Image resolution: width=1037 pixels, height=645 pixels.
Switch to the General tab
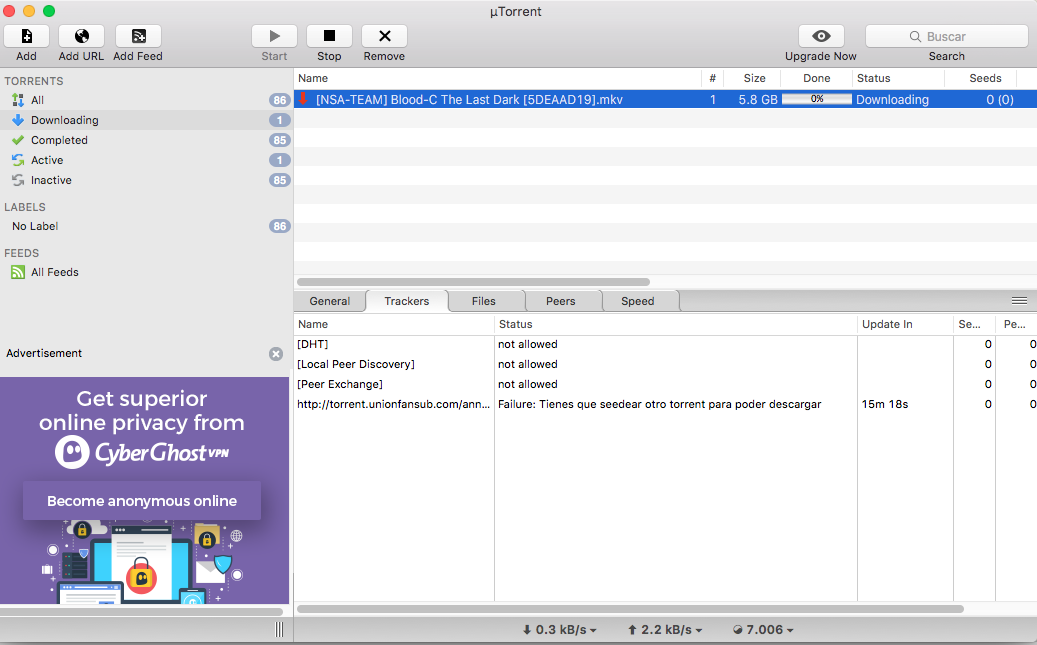329,301
